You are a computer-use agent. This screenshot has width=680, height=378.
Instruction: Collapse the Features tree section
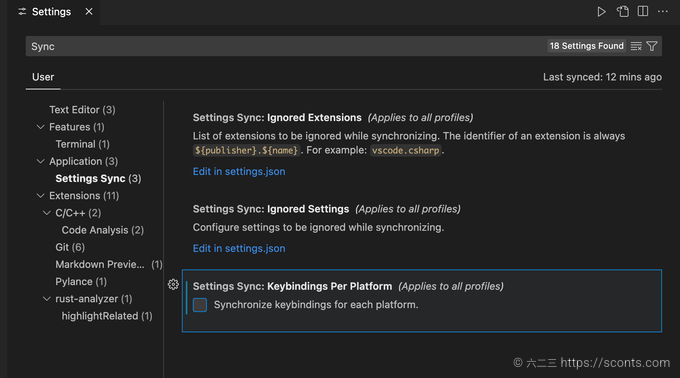[x=40, y=127]
